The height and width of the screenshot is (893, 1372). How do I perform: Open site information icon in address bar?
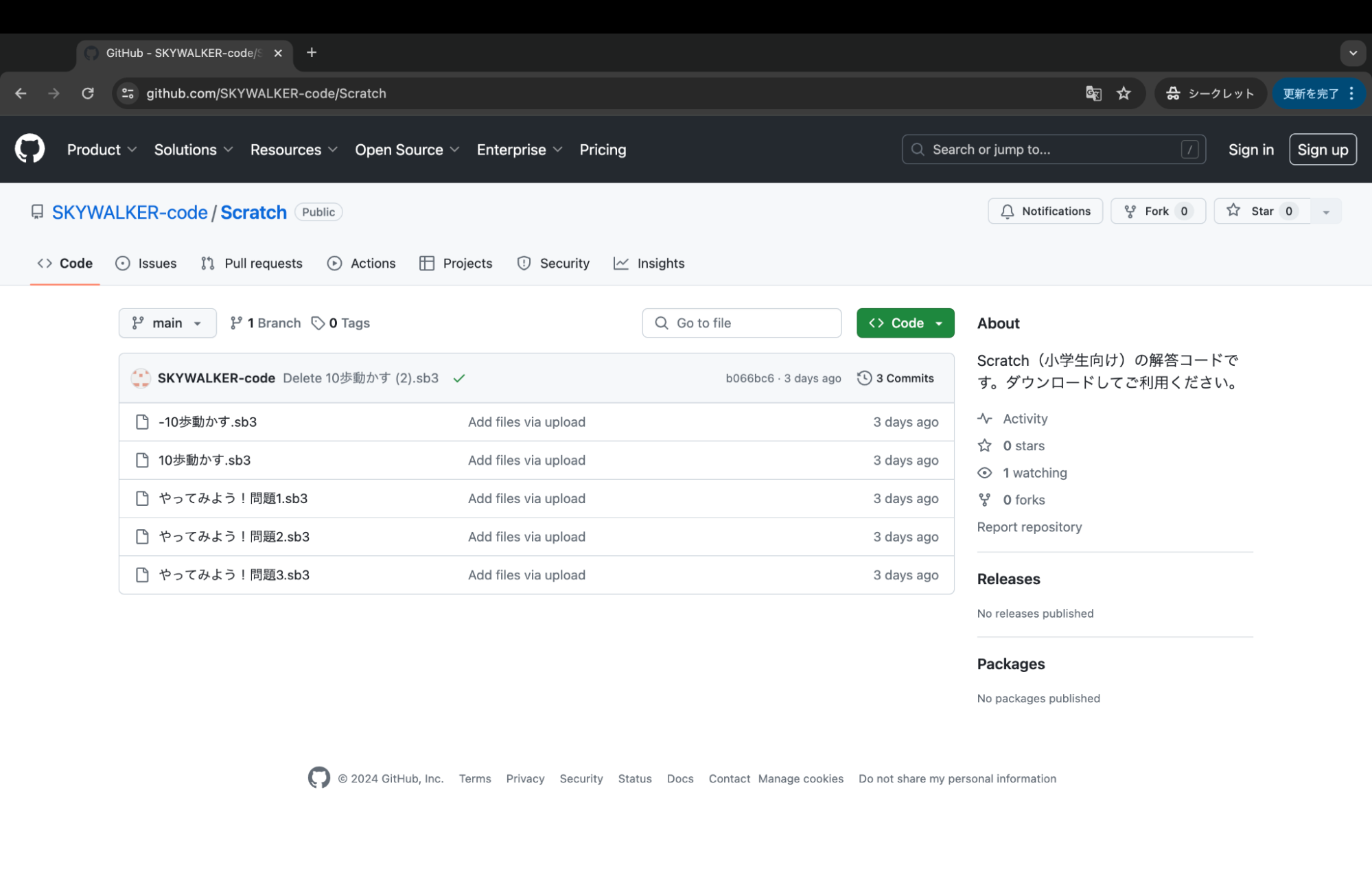tap(128, 93)
